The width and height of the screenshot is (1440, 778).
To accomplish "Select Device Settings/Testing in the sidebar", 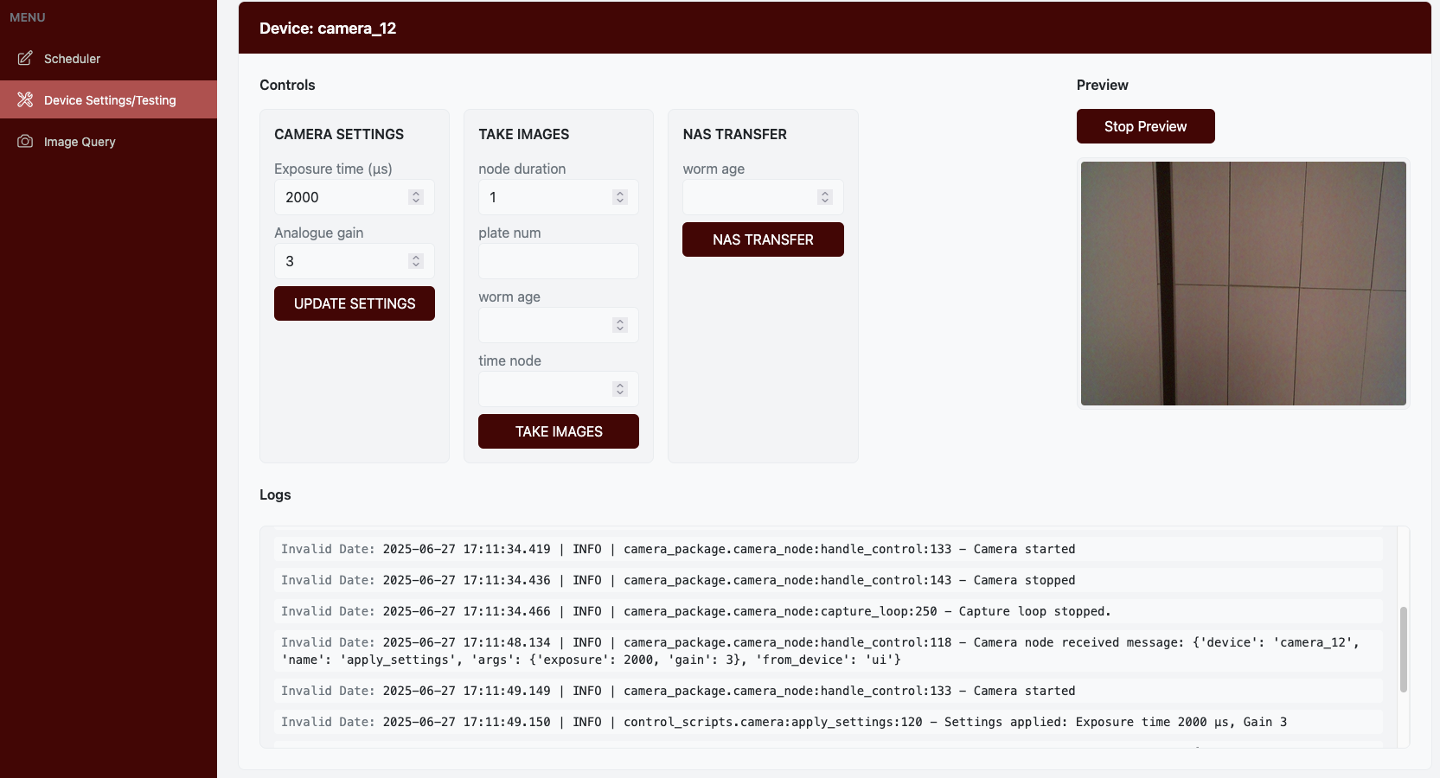I will pyautogui.click(x=109, y=100).
